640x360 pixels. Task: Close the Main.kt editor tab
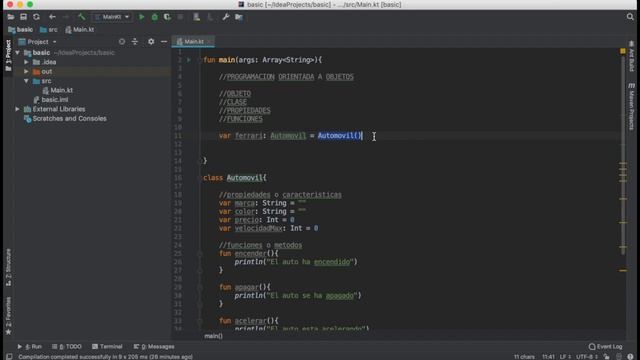209,42
